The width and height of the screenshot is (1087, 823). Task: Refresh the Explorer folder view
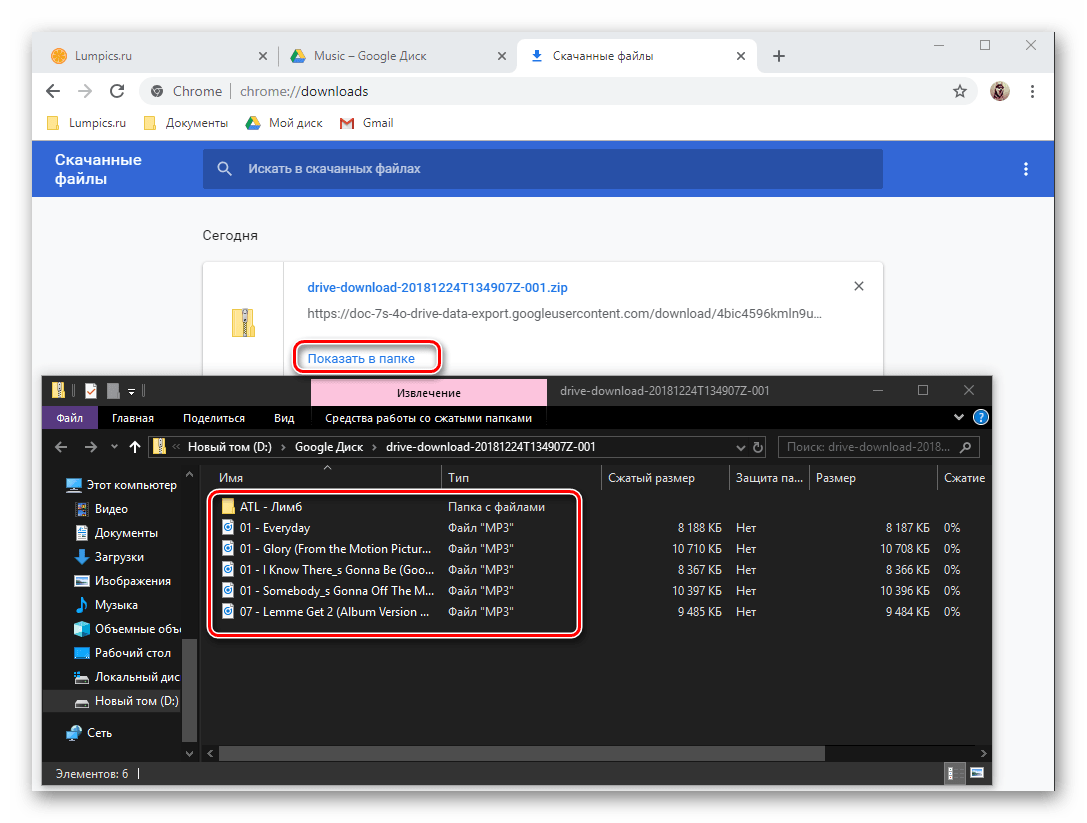[x=758, y=447]
